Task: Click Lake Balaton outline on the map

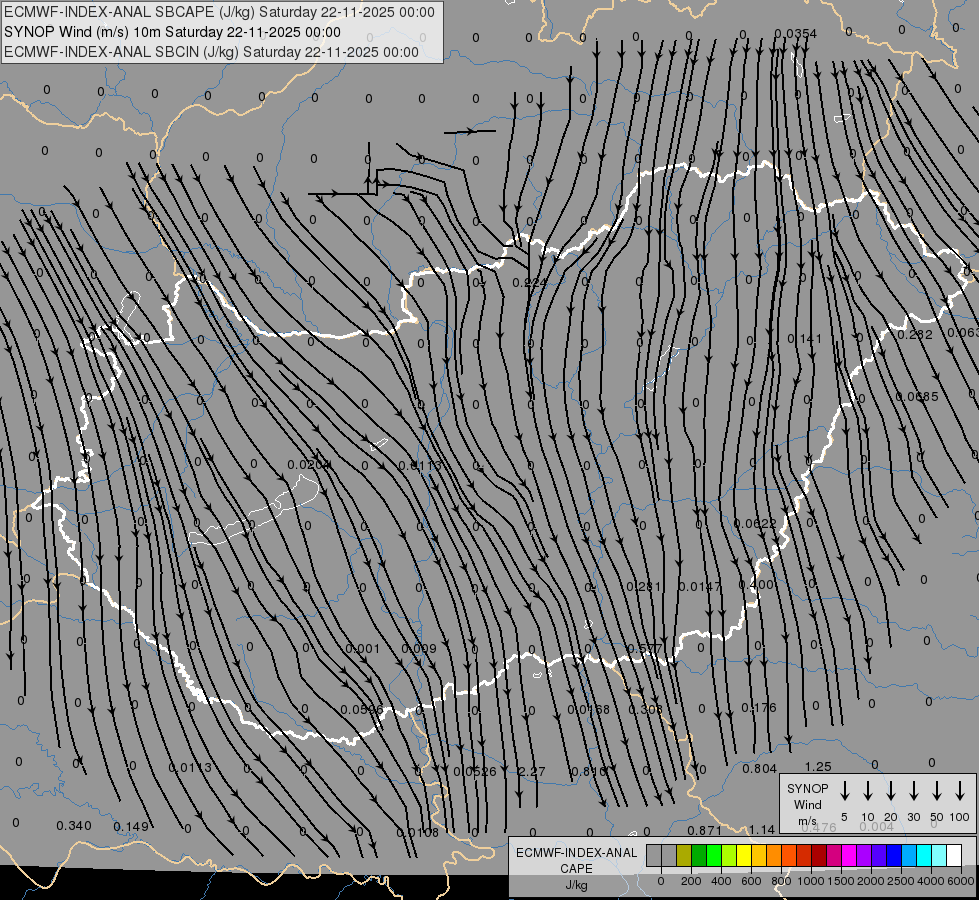Action: 255,510
